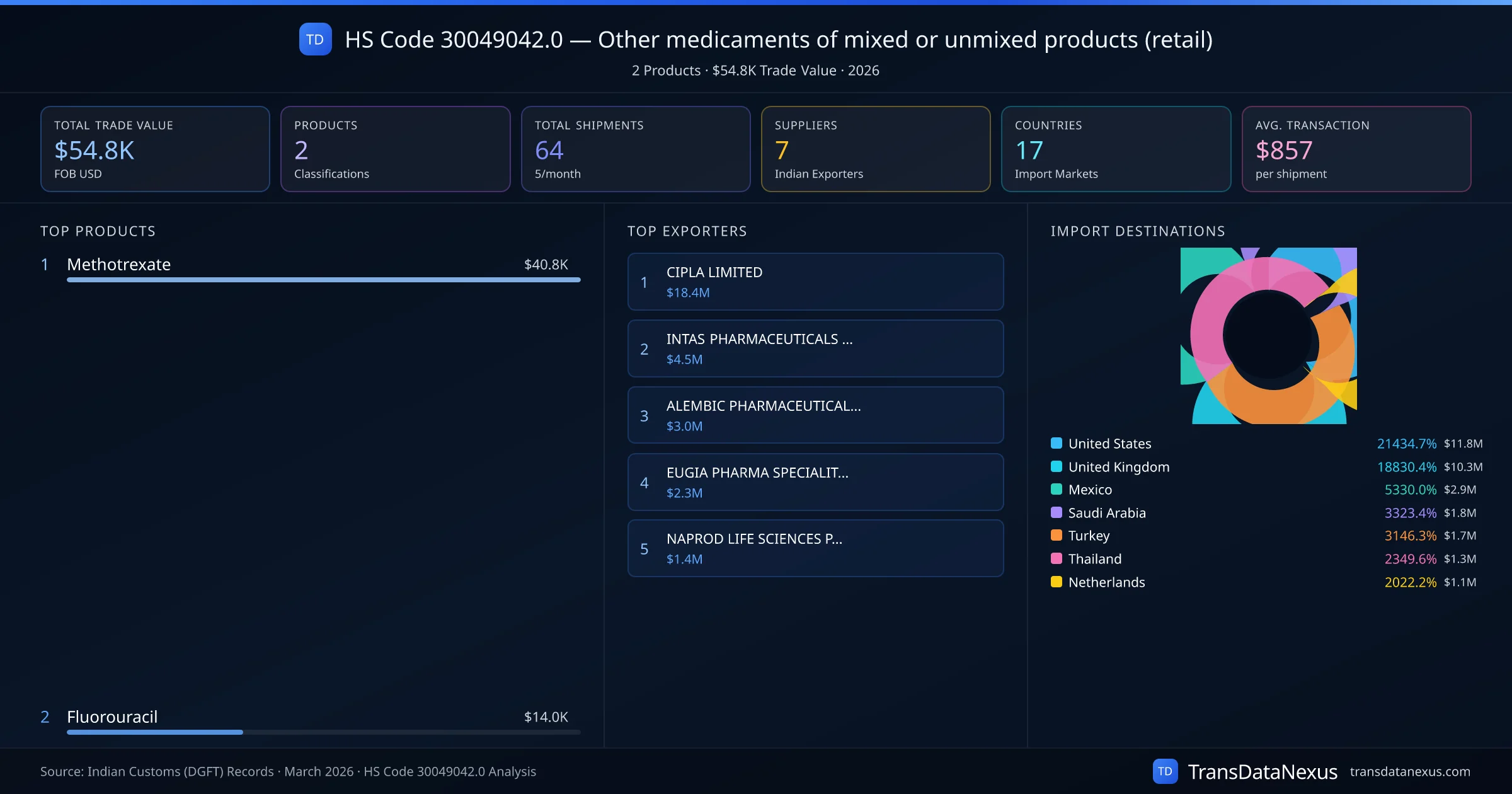
Task: Open the transdatanexus.com link
Action: coord(1409,771)
